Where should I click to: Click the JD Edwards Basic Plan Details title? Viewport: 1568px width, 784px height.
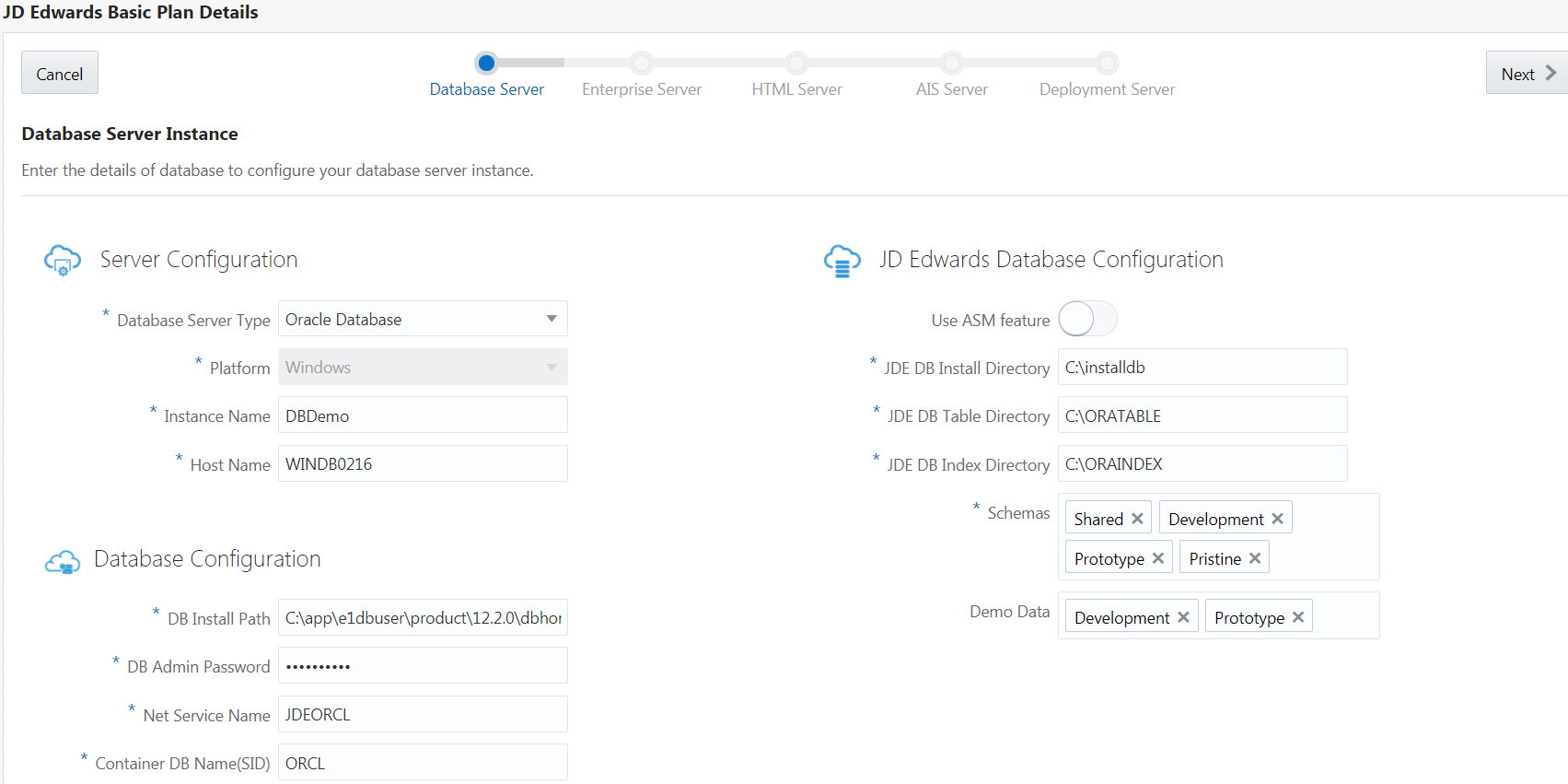tap(130, 12)
